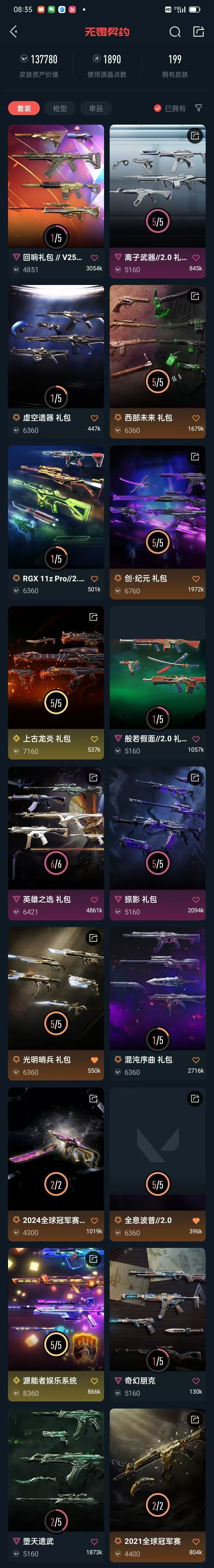Tap the share icon in header
The height and width of the screenshot is (1568, 214).
click(x=198, y=31)
